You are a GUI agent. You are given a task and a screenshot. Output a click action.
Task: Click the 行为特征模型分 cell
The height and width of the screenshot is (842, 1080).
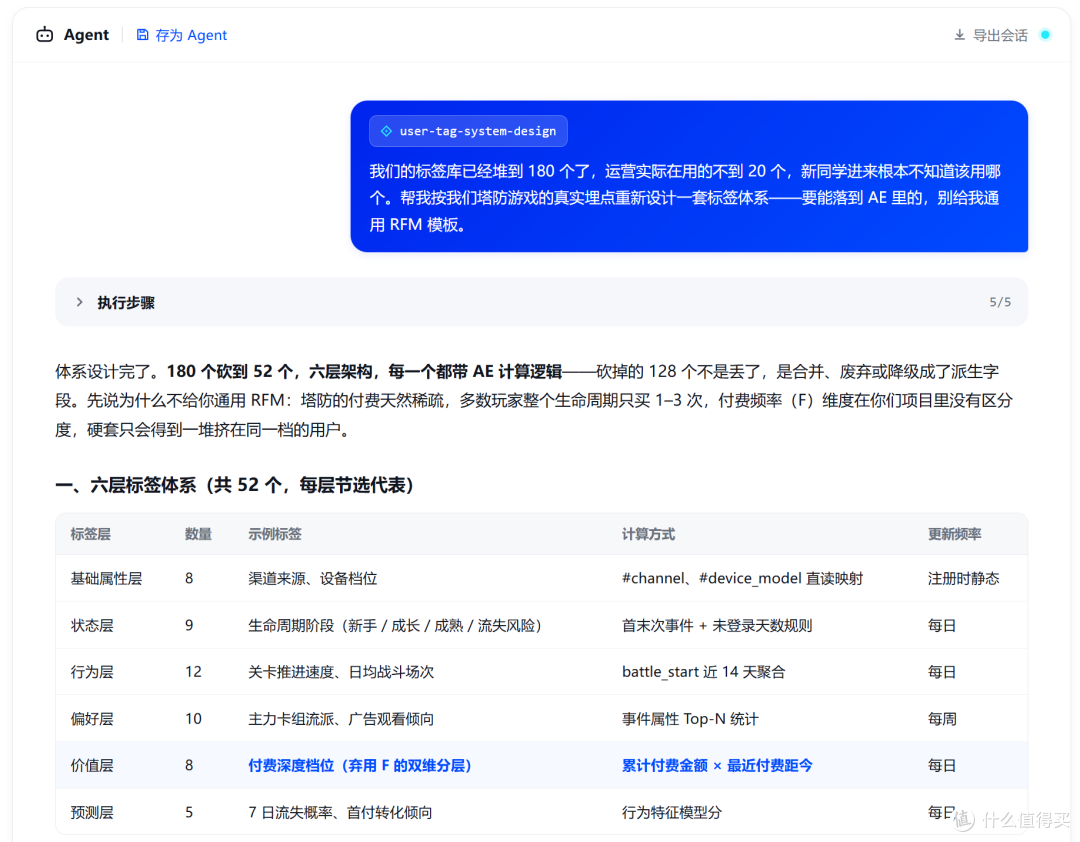(x=672, y=812)
